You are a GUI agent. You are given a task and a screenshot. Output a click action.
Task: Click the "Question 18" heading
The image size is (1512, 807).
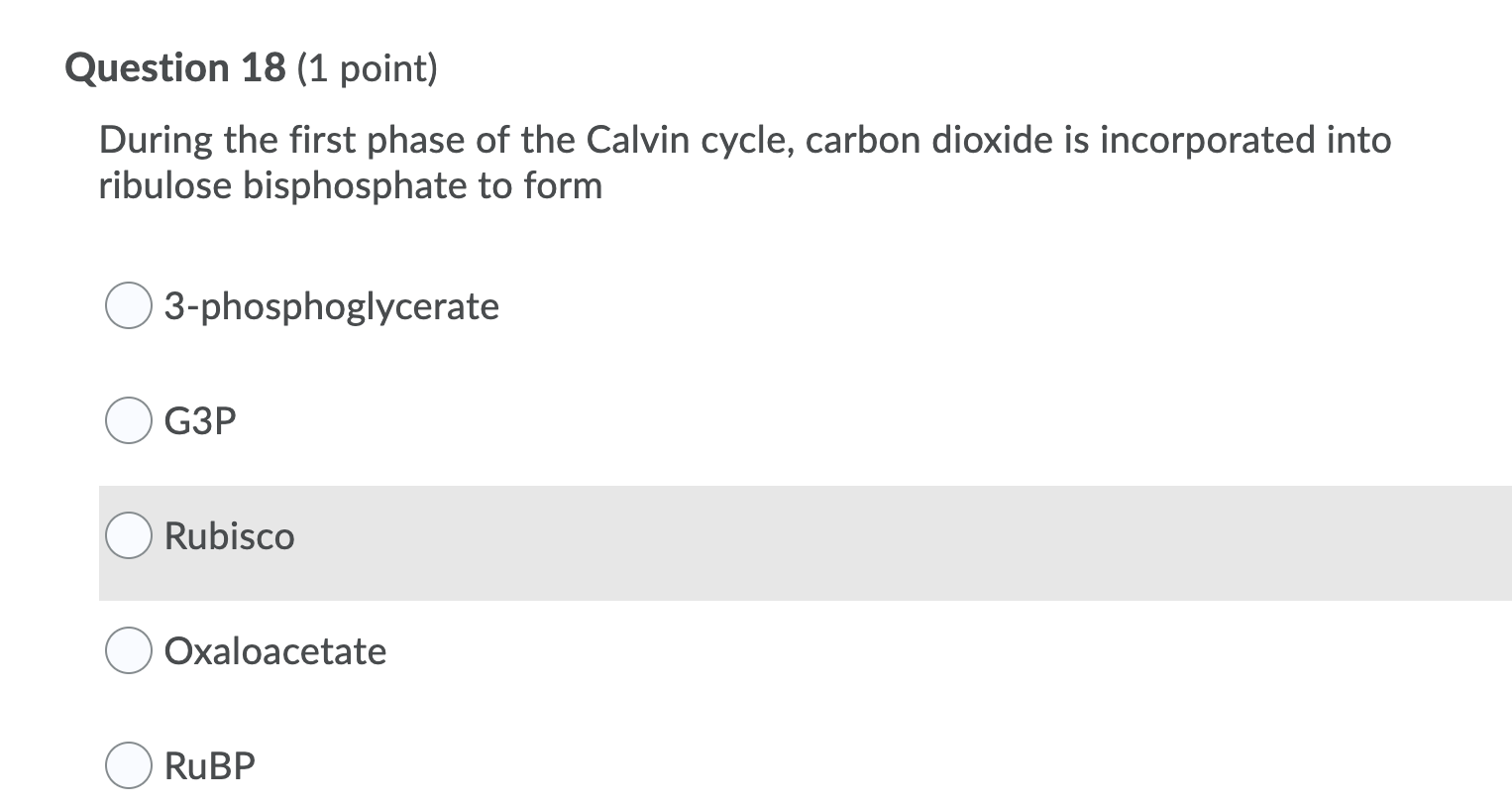pos(175,68)
